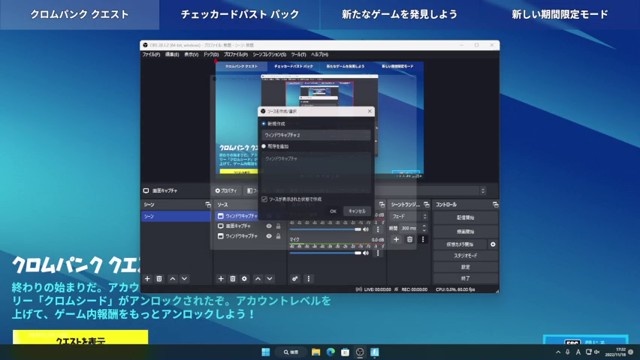
Task: Hide the 画面キャプチャ source via eye icon
Action: [269, 226]
